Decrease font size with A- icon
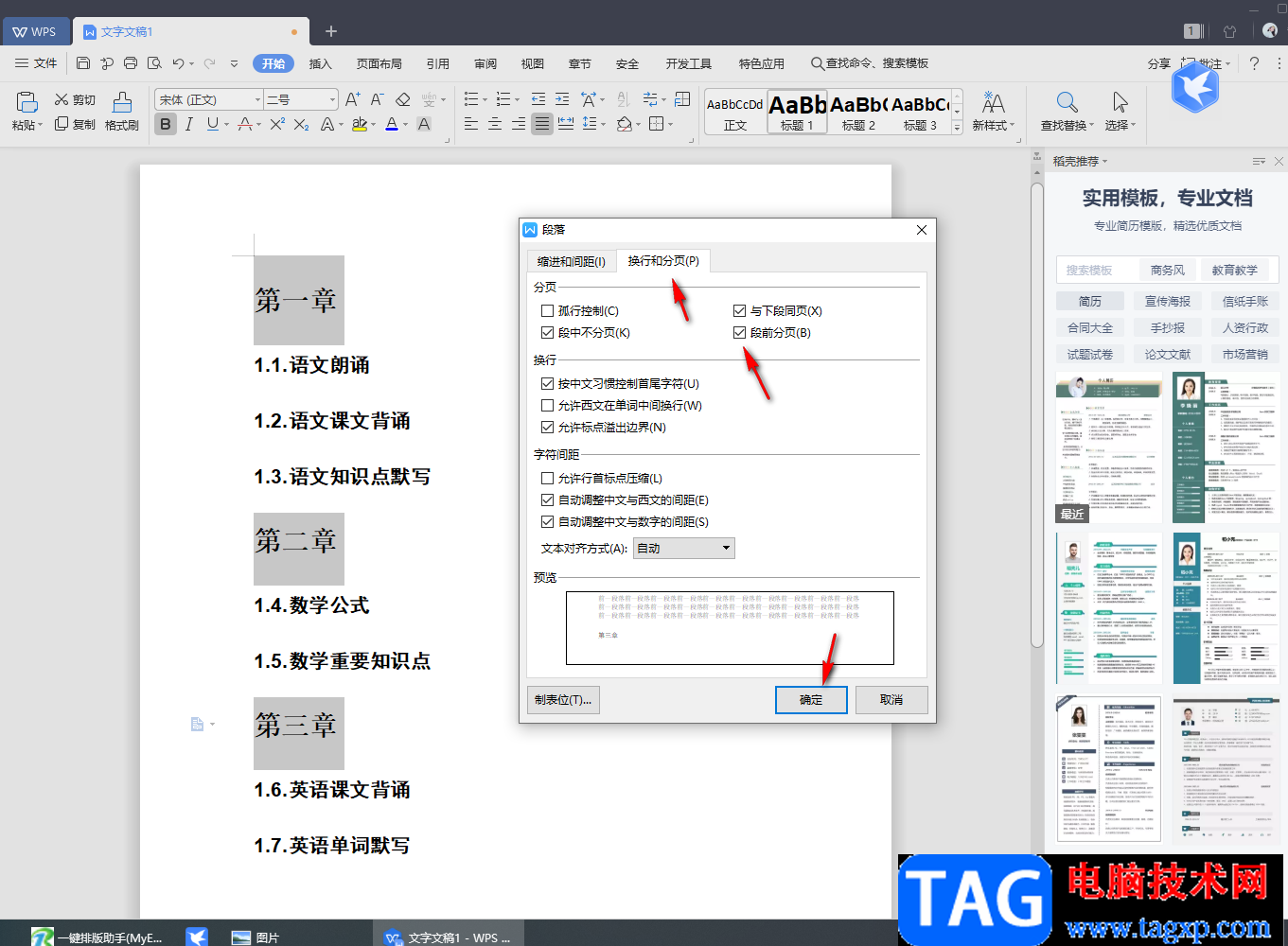This screenshot has height=946, width=1288. pos(377,99)
